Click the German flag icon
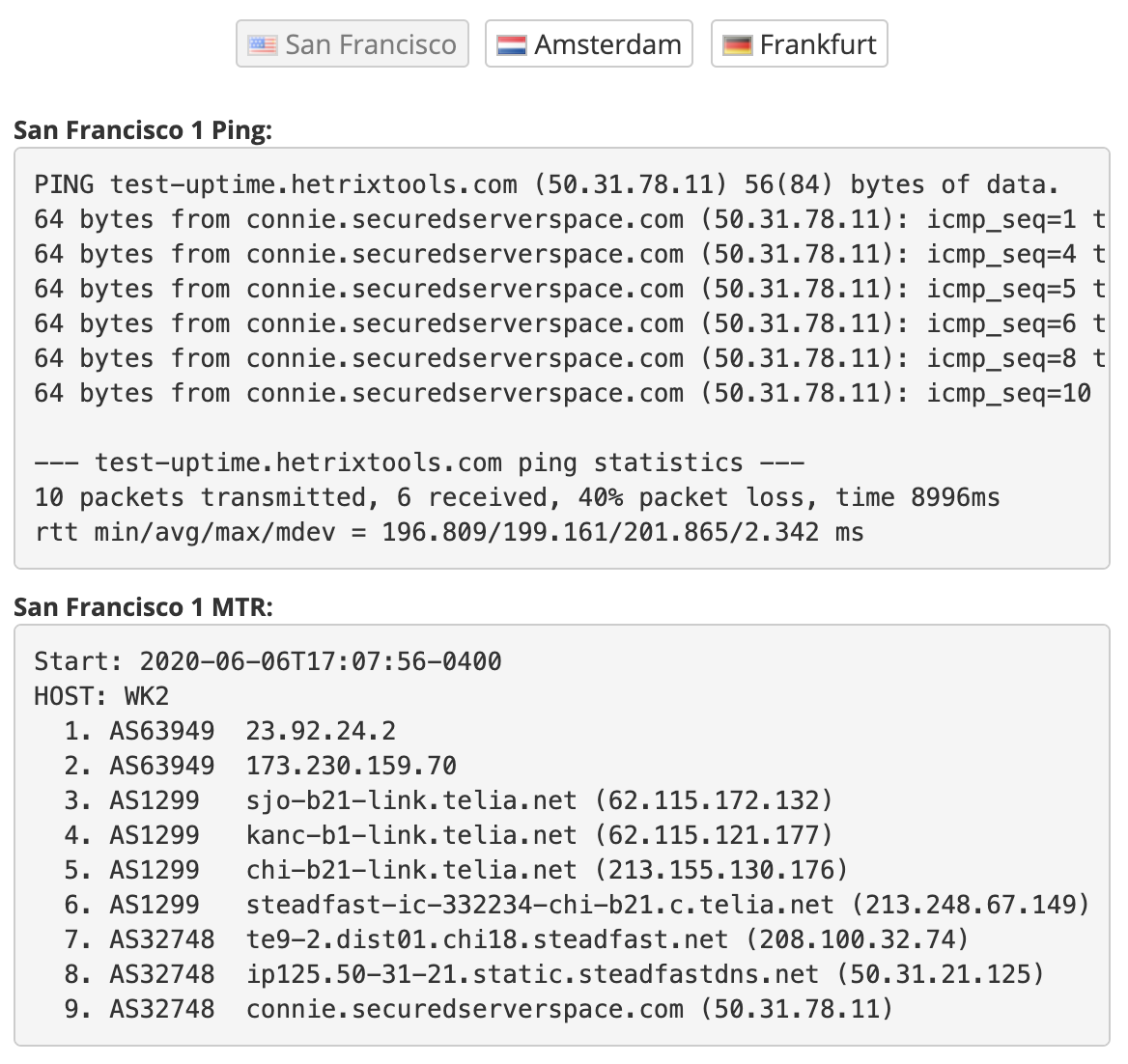The width and height of the screenshot is (1128, 1064). 737,44
